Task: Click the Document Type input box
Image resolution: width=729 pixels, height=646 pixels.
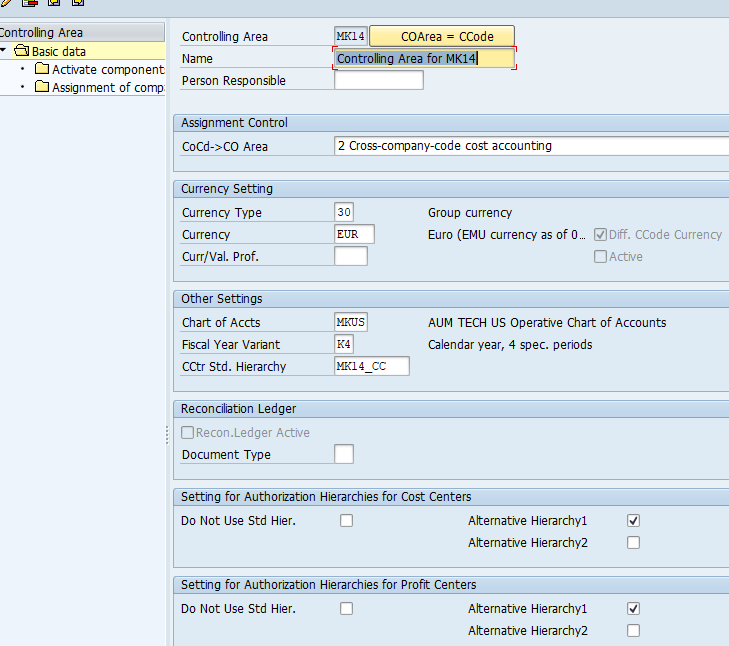Action: pyautogui.click(x=343, y=455)
